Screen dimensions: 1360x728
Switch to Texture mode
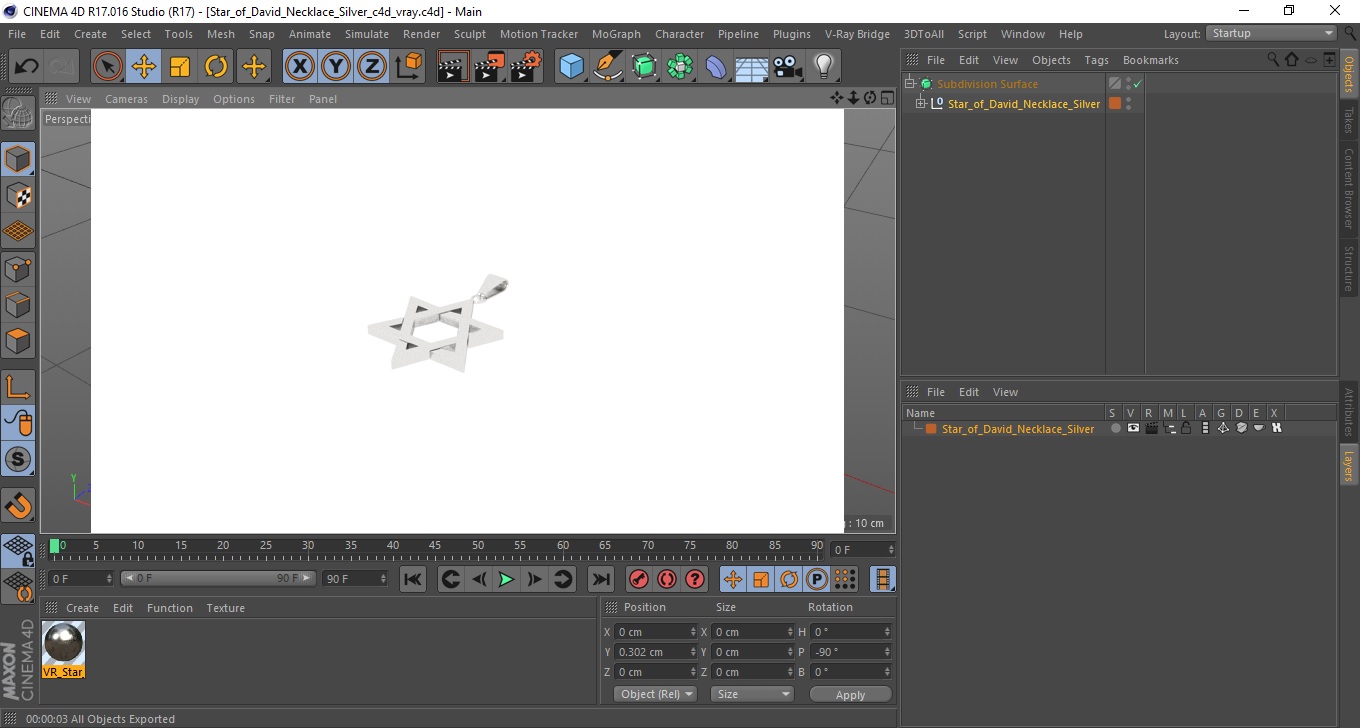point(18,195)
